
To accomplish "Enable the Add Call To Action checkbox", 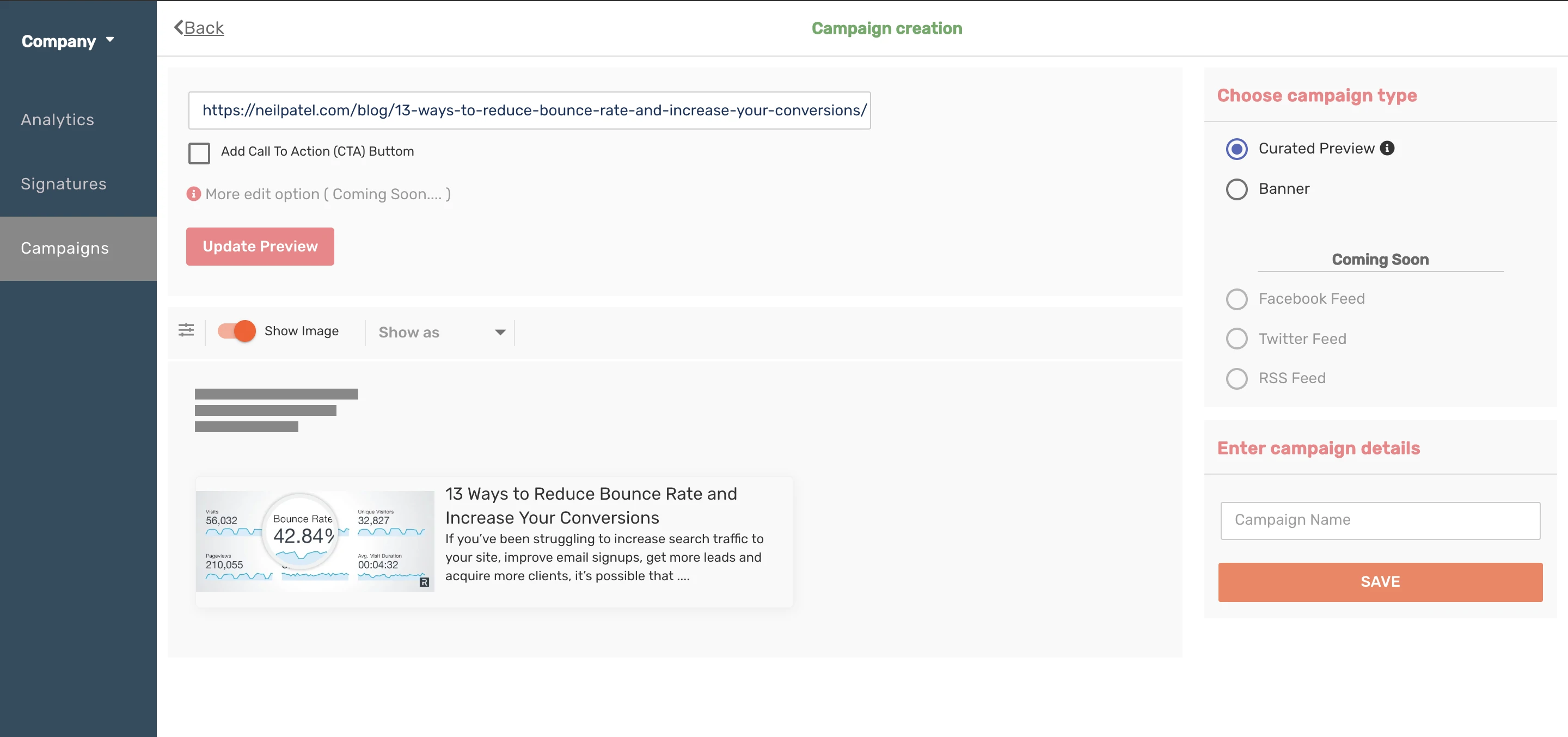I will click(199, 153).
